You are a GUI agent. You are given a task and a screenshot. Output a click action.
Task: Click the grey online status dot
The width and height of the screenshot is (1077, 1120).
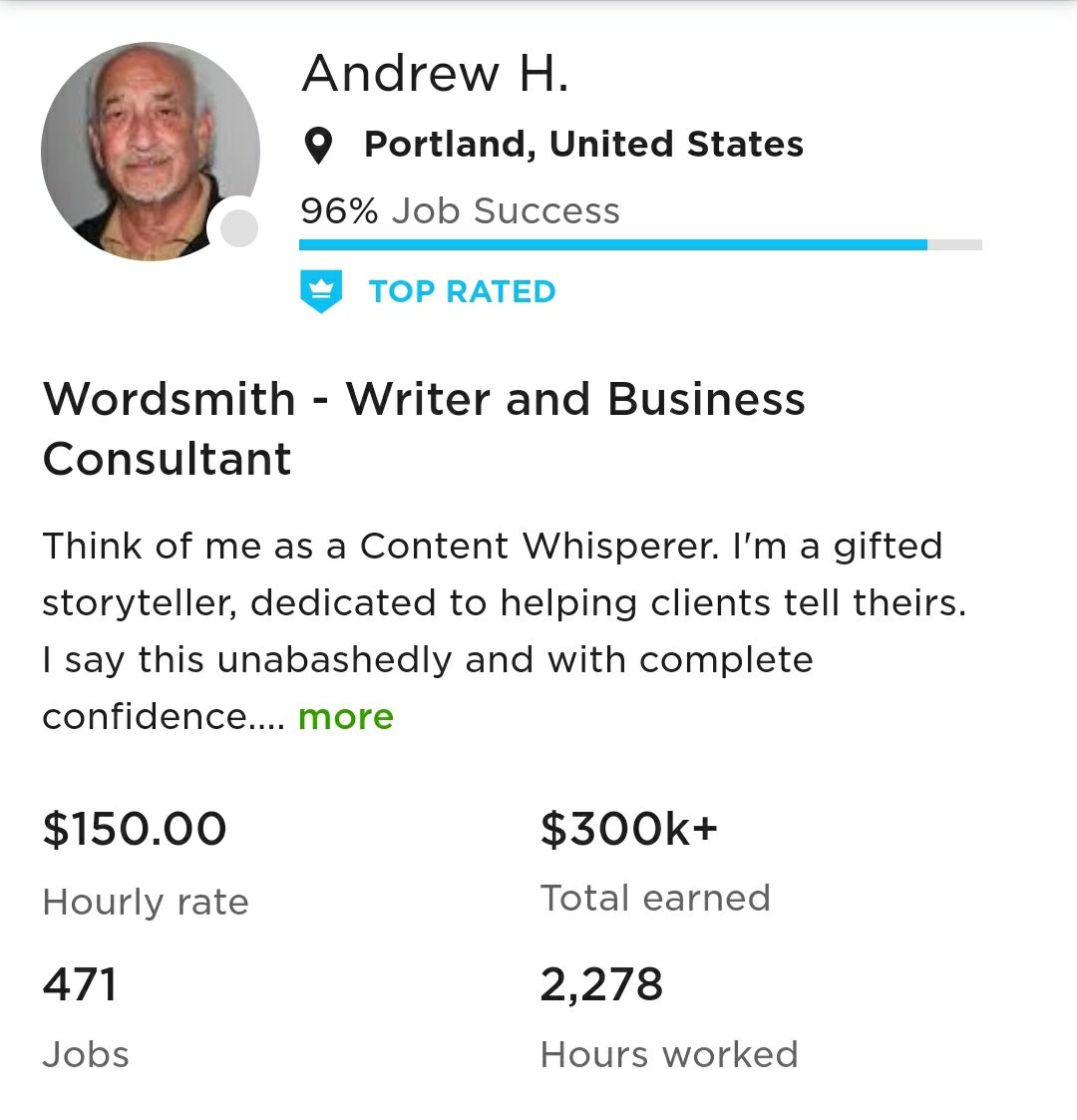click(238, 228)
